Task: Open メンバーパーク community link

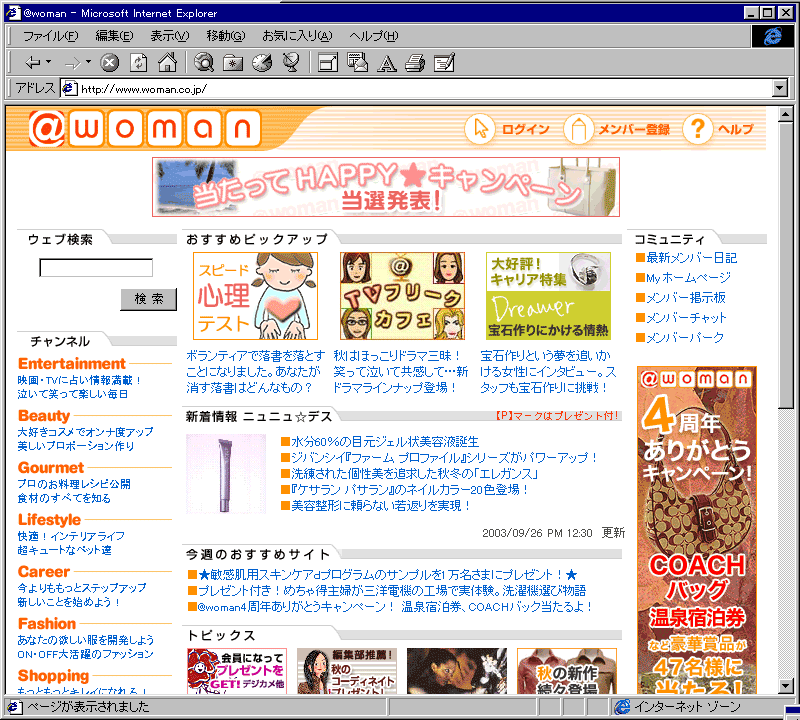Action: pyautogui.click(x=685, y=337)
